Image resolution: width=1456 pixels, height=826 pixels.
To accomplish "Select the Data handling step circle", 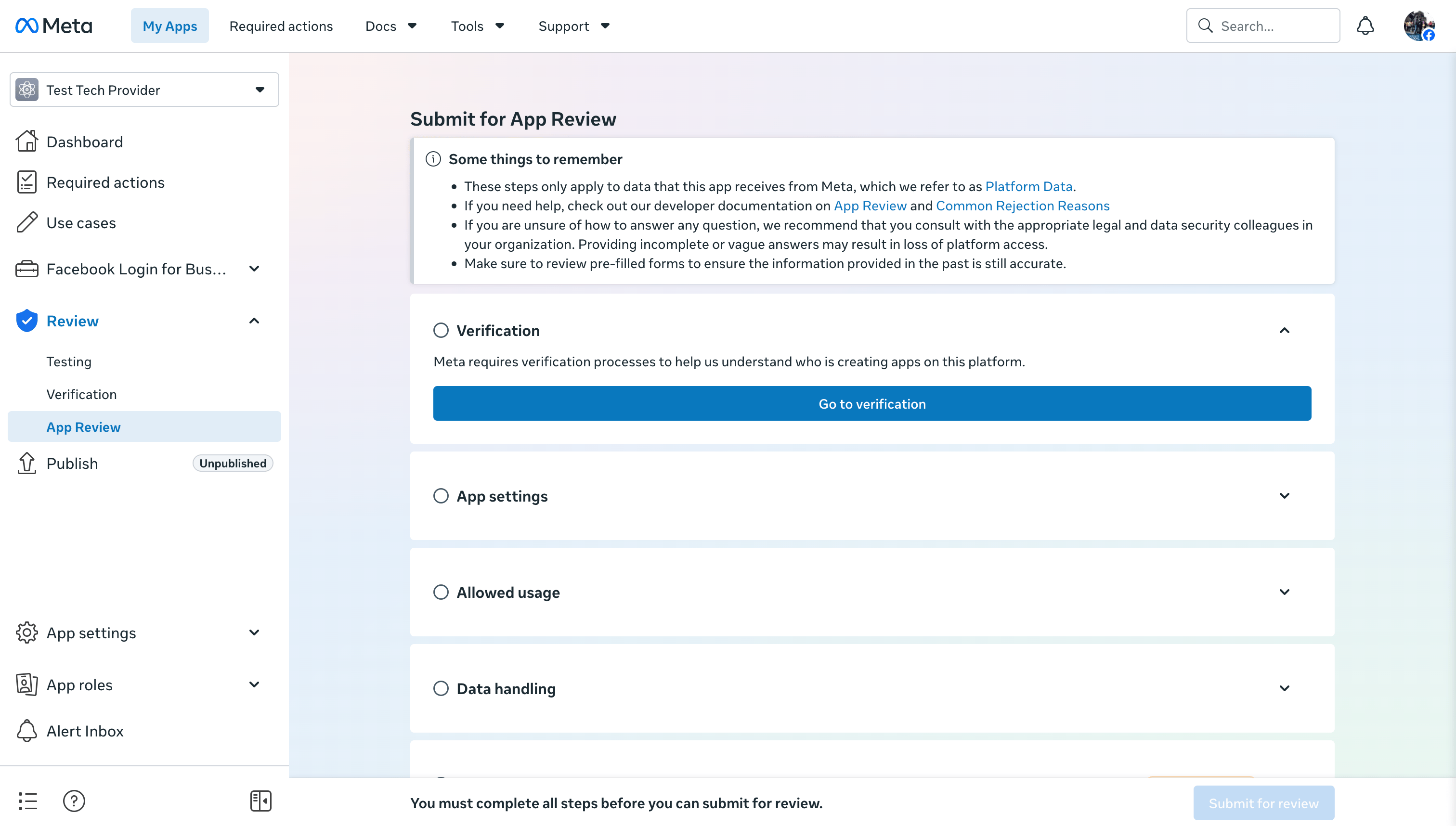I will click(441, 689).
